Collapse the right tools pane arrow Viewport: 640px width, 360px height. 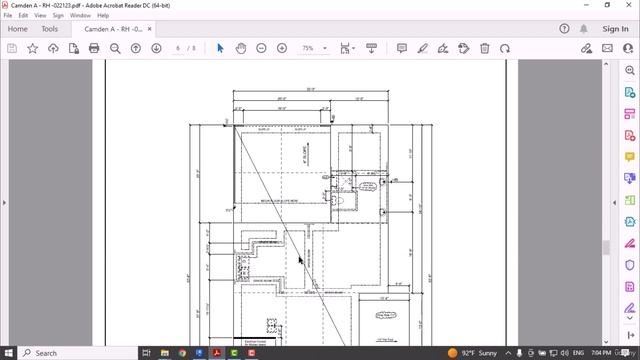pos(614,202)
